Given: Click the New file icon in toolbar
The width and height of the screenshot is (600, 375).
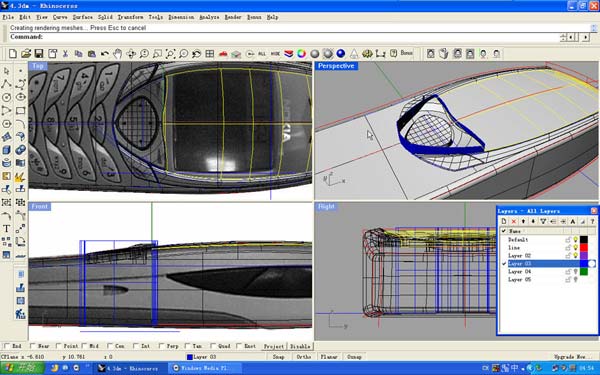Looking at the screenshot, I should 13,54.
